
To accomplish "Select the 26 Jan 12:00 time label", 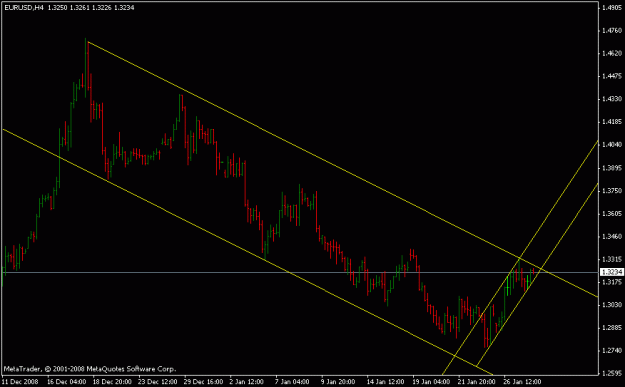I will pos(523,382).
